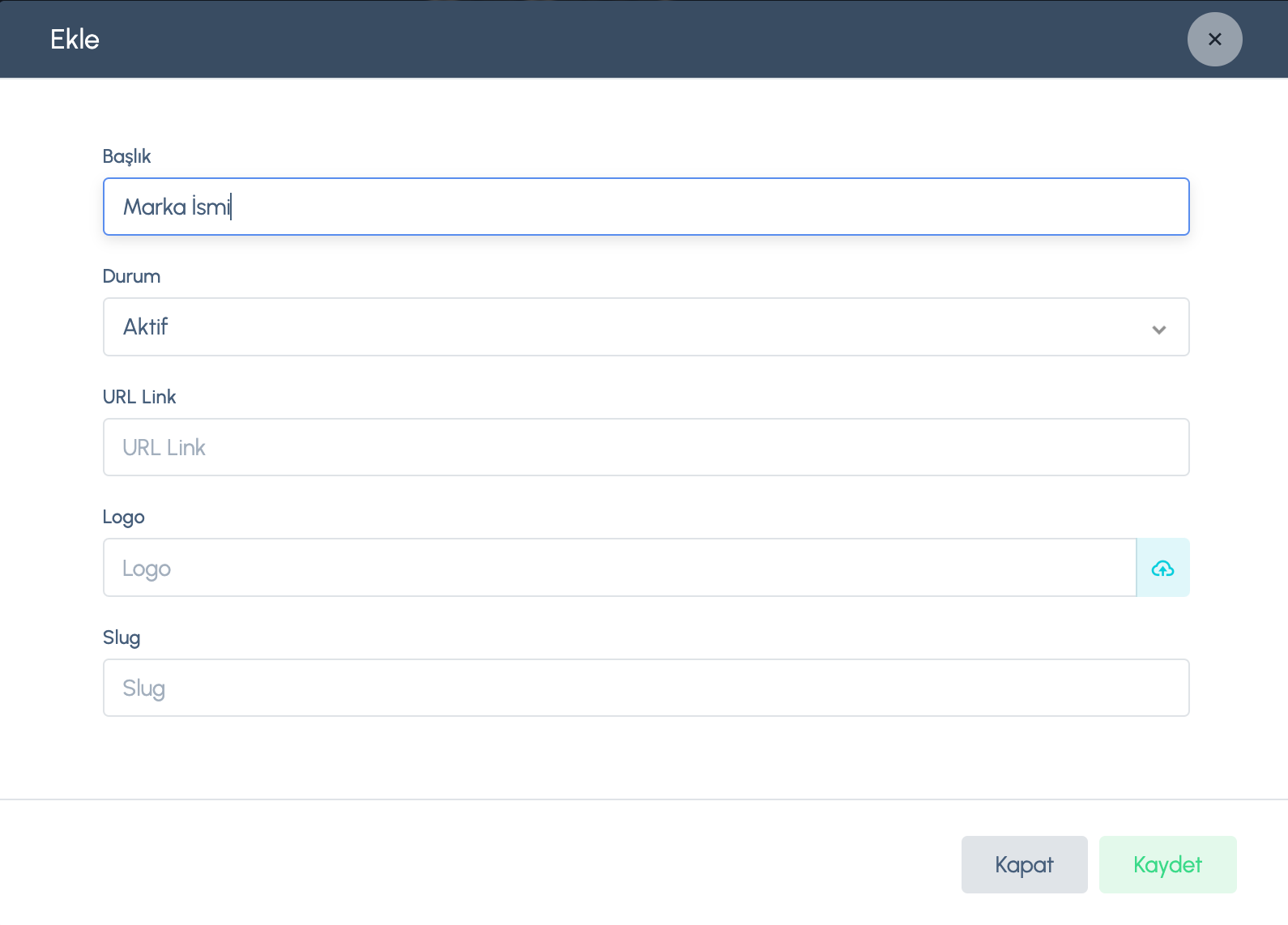The image size is (1288, 925).
Task: Close the Ekle dialog with X icon
Action: pos(1214,39)
